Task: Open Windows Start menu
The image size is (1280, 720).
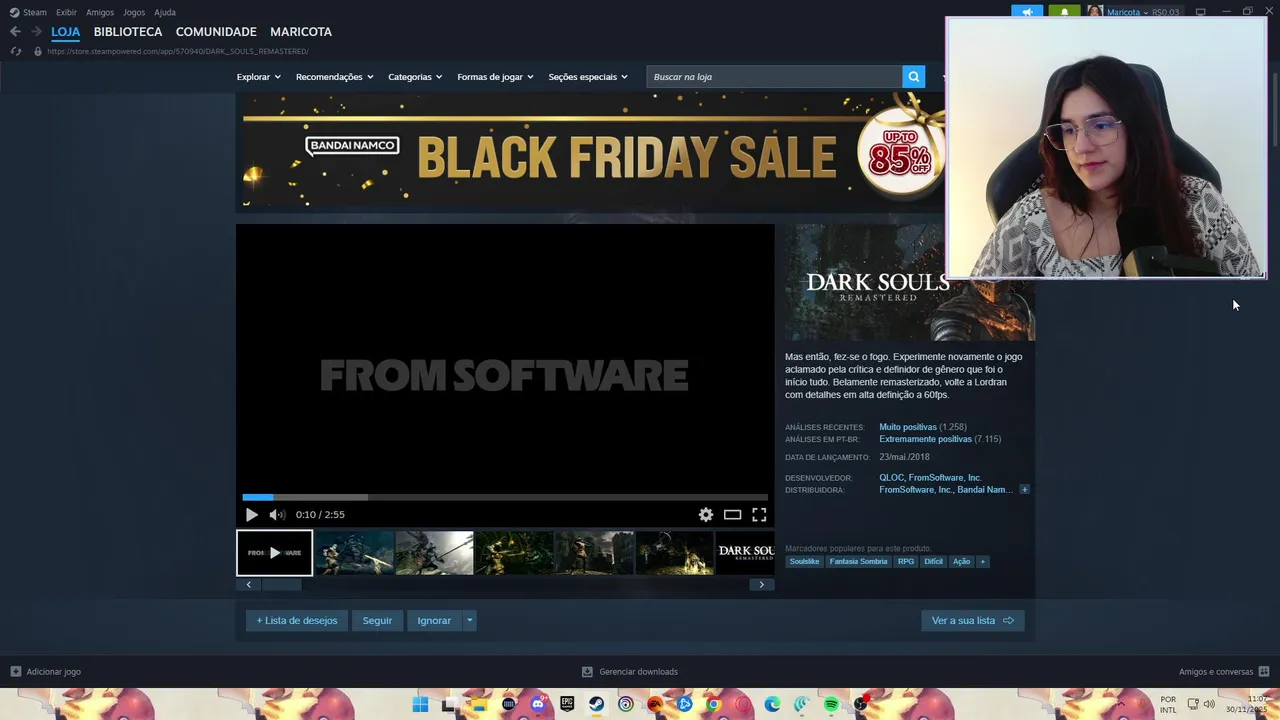Action: pos(420,705)
